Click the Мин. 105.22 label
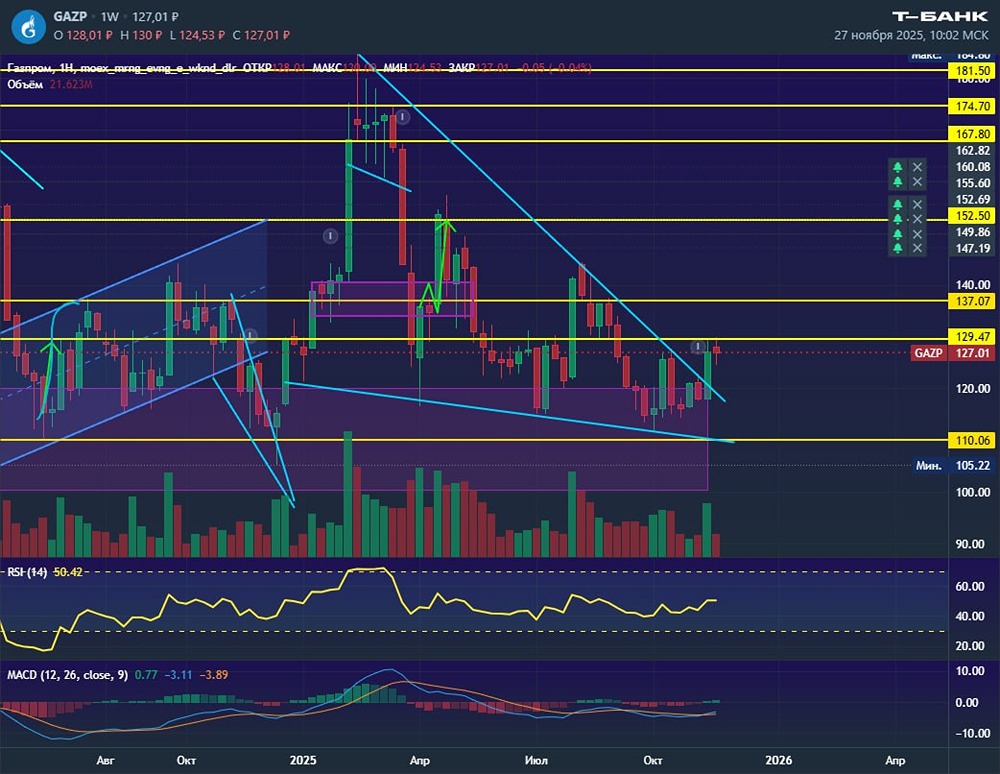The image size is (1000, 774). [952, 465]
